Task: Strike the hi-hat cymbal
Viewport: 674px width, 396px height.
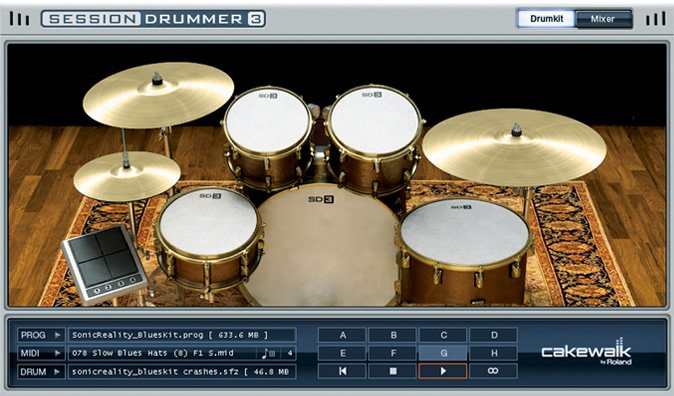Action: [127, 175]
